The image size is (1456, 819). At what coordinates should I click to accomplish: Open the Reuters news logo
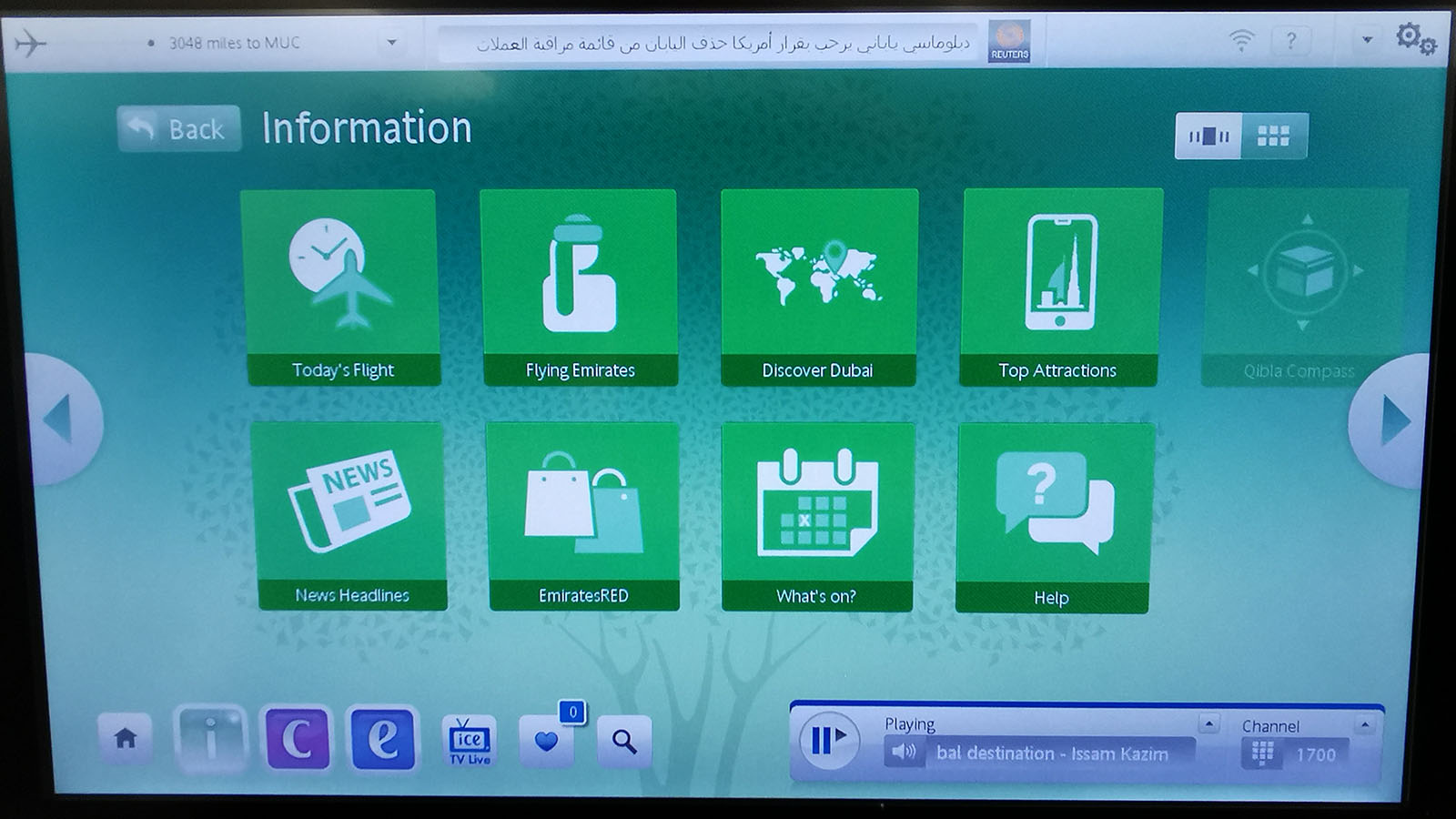pyautogui.click(x=1009, y=41)
